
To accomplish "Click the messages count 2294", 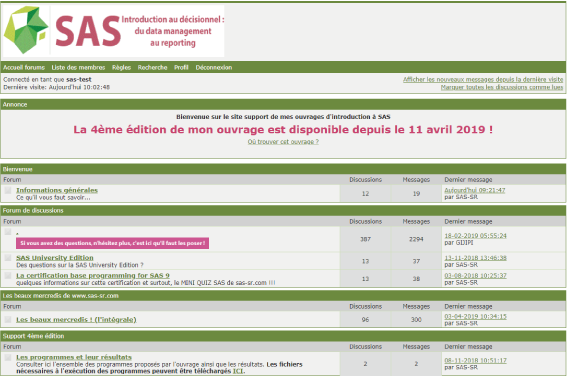I will [x=416, y=239].
